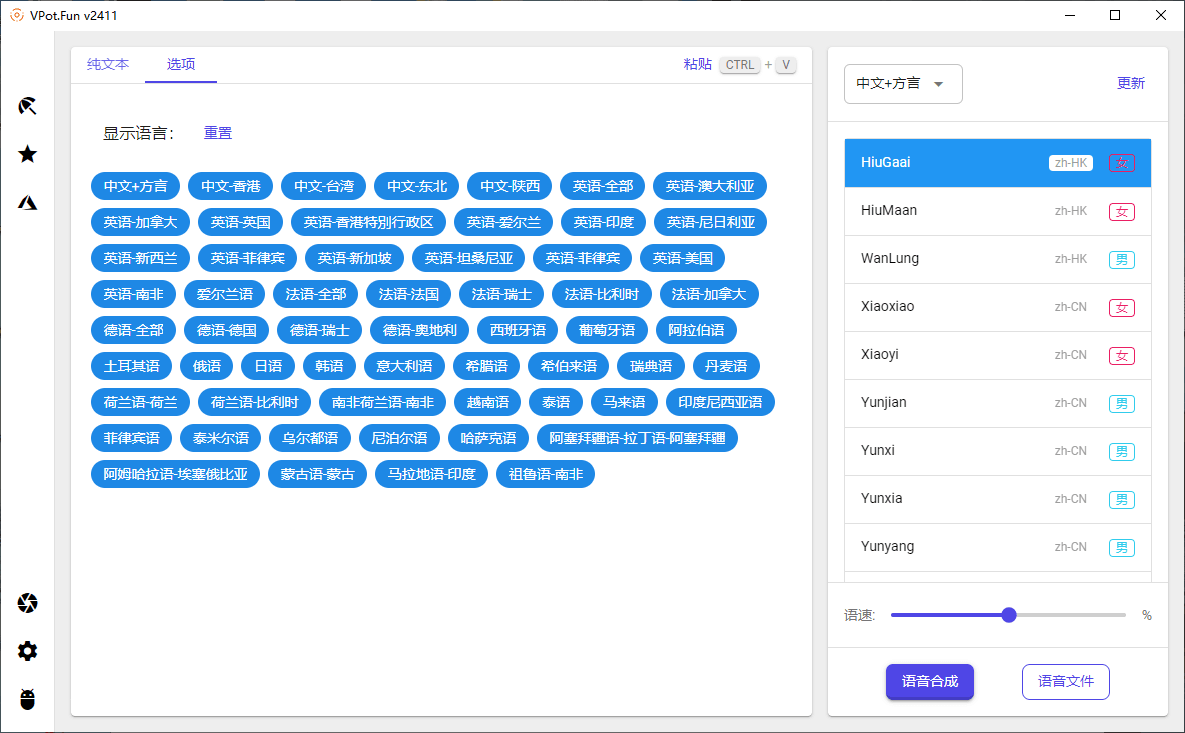Click the 语速 speed slider handle
The image size is (1185, 733).
(x=1009, y=615)
